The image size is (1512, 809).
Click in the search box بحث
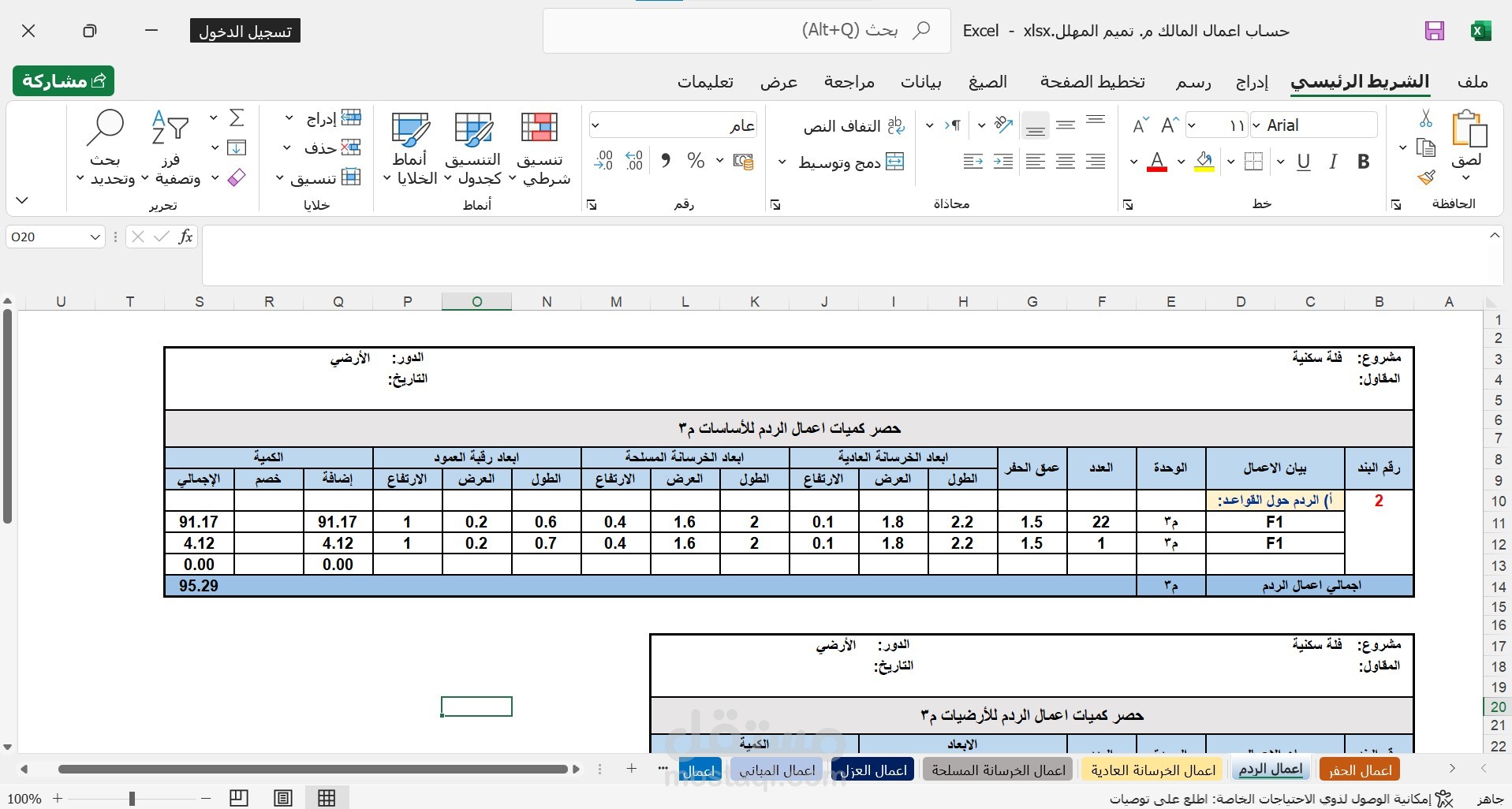pyautogui.click(x=747, y=31)
